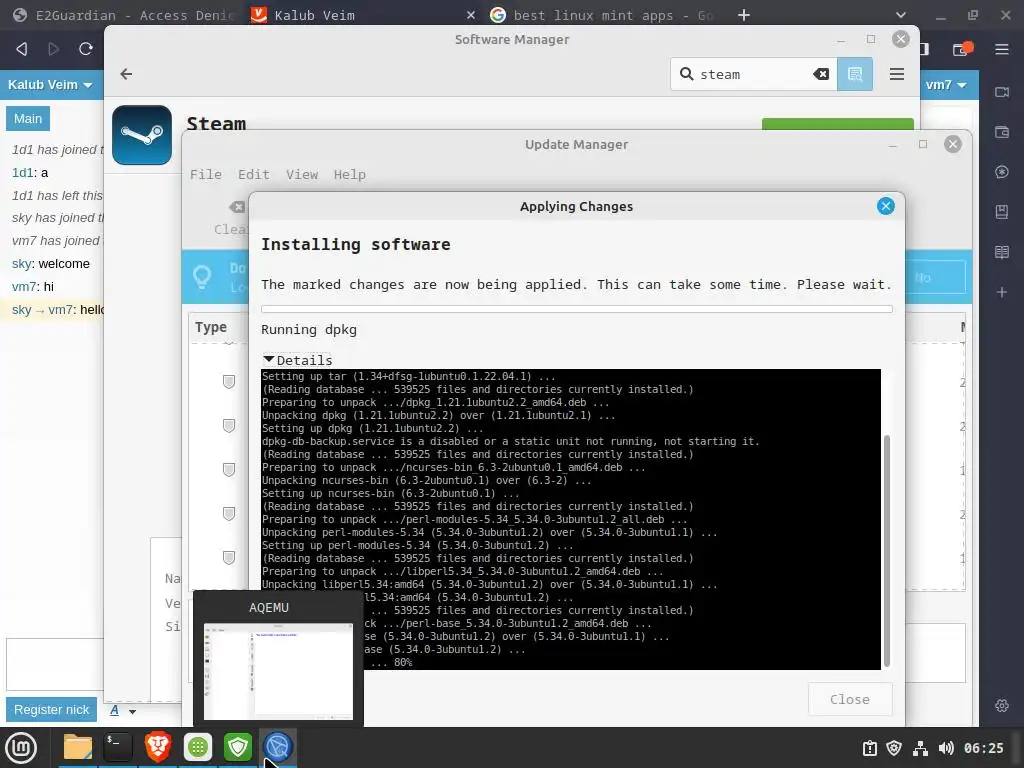Go back in the Software Manager

pos(126,74)
